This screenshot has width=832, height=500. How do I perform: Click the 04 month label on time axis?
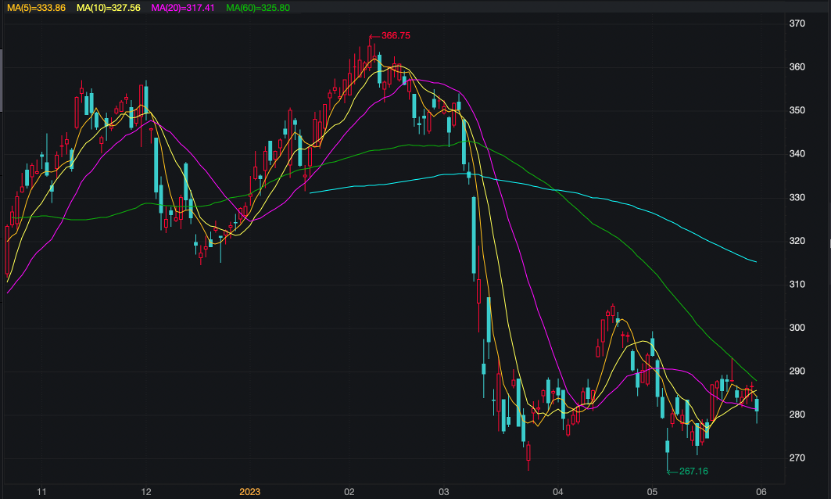(557, 492)
